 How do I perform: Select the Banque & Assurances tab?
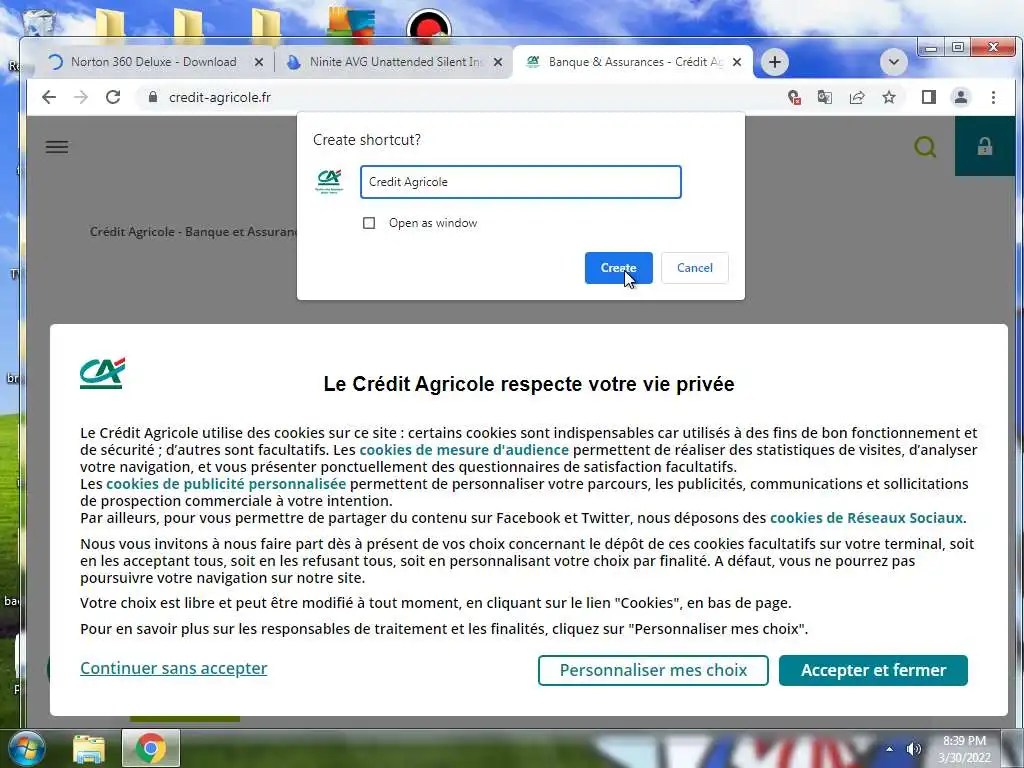tap(632, 62)
